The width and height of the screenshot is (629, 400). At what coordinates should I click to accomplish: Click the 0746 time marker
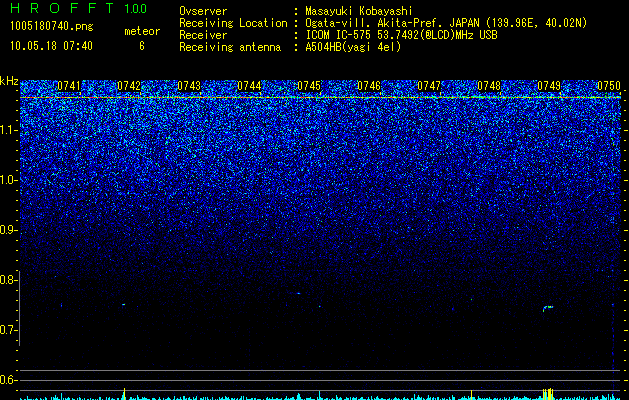369,86
